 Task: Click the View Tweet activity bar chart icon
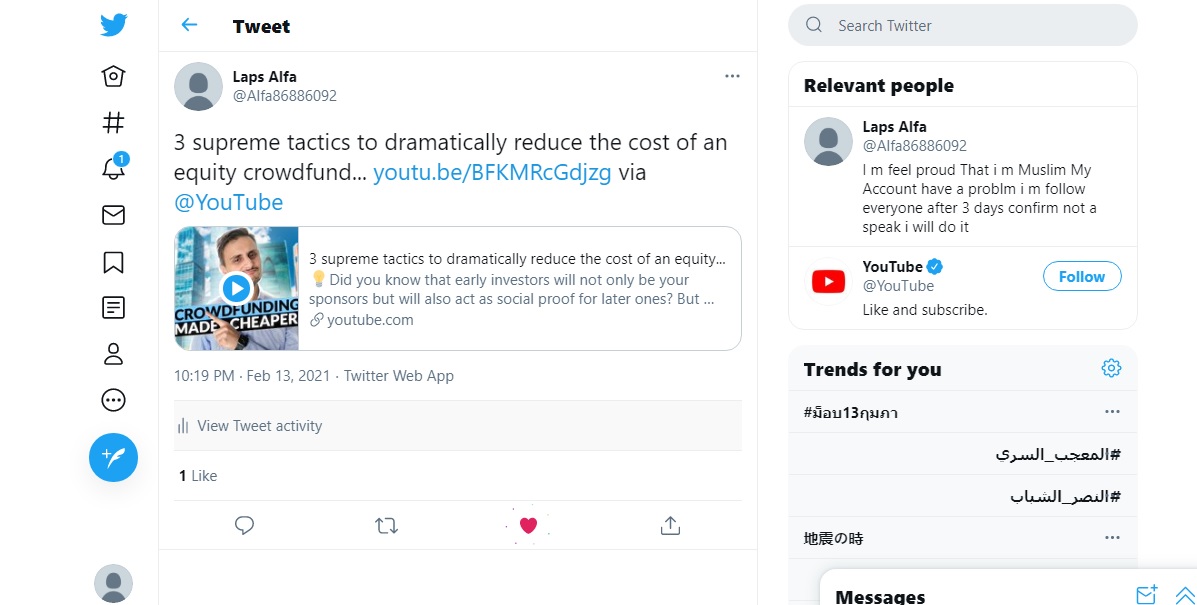[x=183, y=426]
